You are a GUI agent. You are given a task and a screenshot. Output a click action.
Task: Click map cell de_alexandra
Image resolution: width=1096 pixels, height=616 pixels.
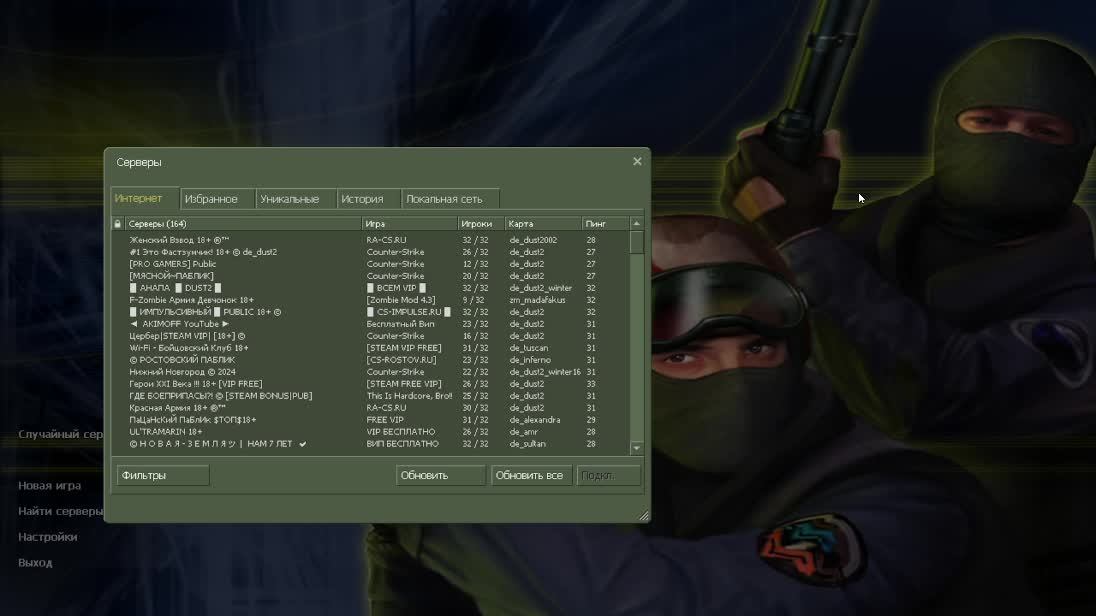(x=535, y=420)
